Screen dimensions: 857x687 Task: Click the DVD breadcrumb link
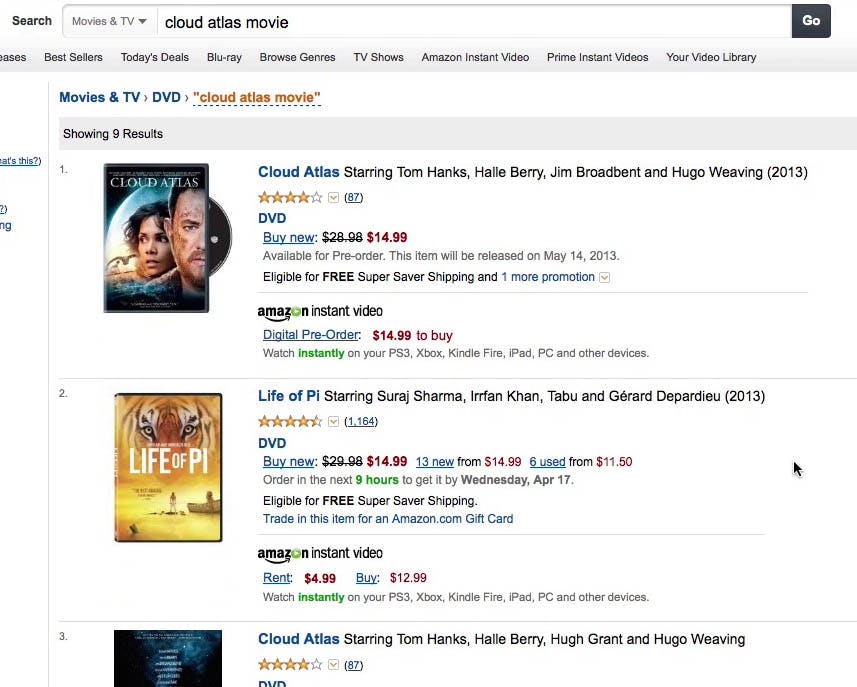click(166, 97)
